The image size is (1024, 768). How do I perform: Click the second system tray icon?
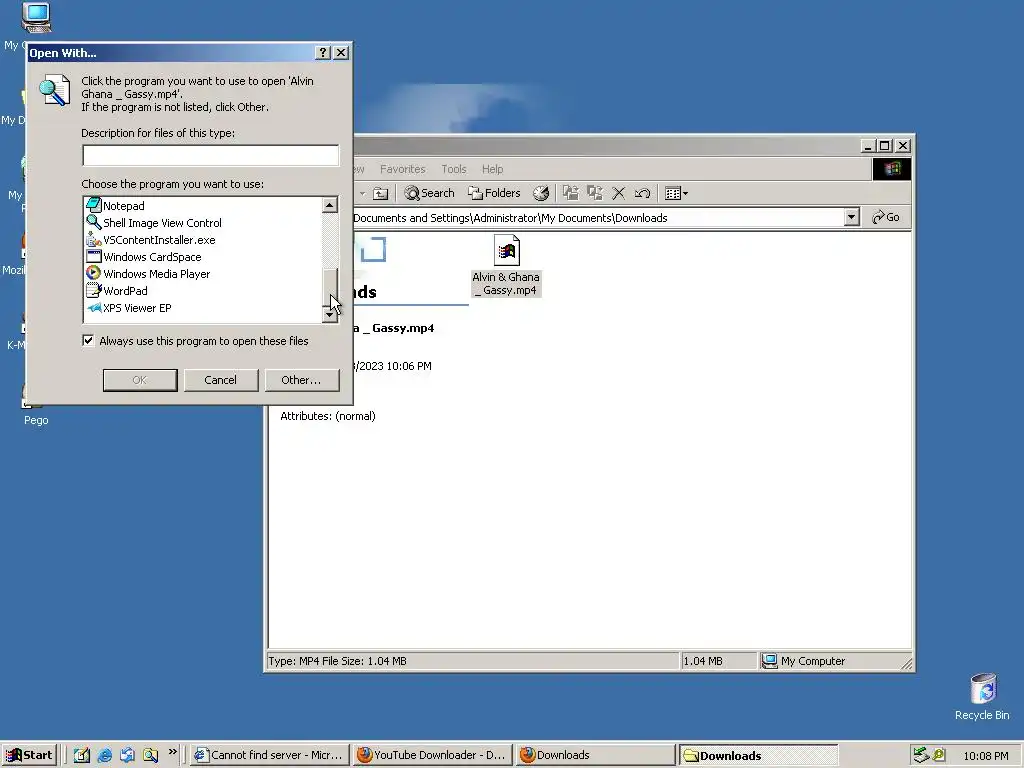pyautogui.click(x=939, y=755)
